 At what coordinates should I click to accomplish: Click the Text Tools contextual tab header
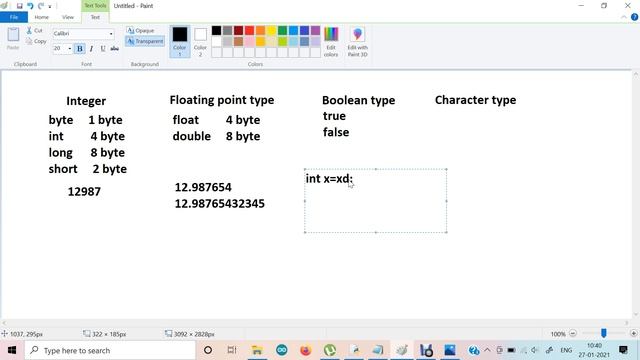95,6
